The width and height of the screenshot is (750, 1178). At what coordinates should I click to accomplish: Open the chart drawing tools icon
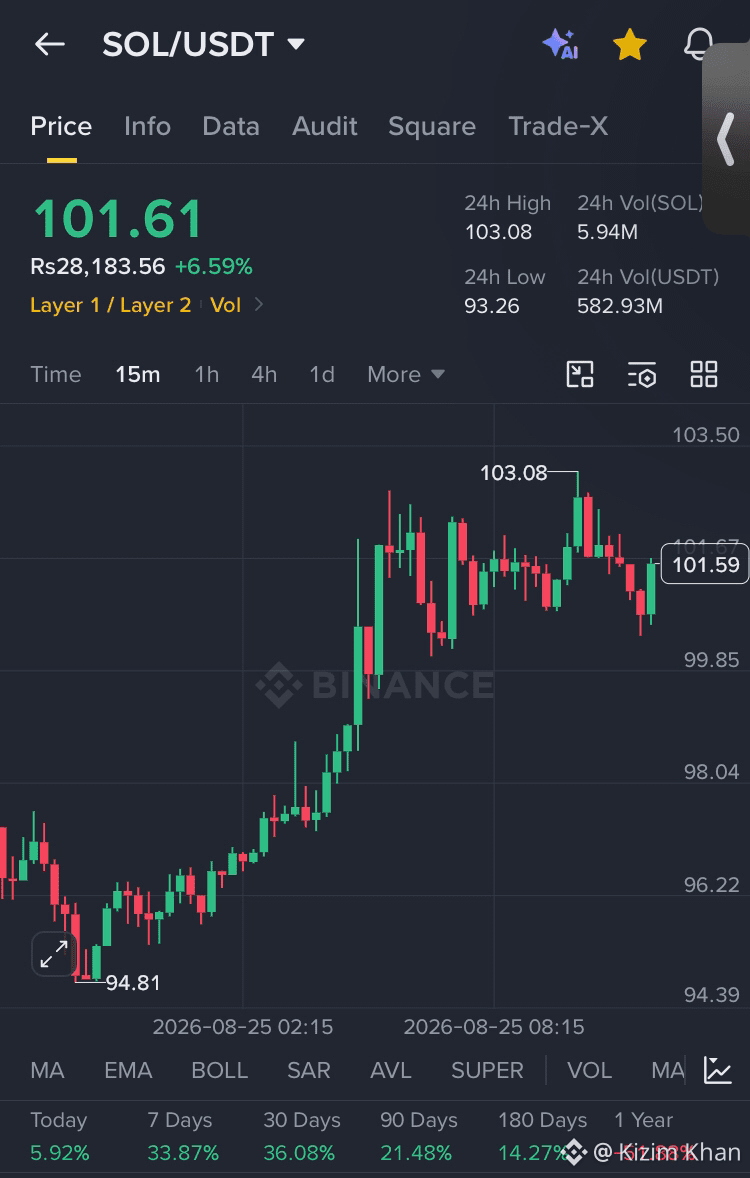579,374
